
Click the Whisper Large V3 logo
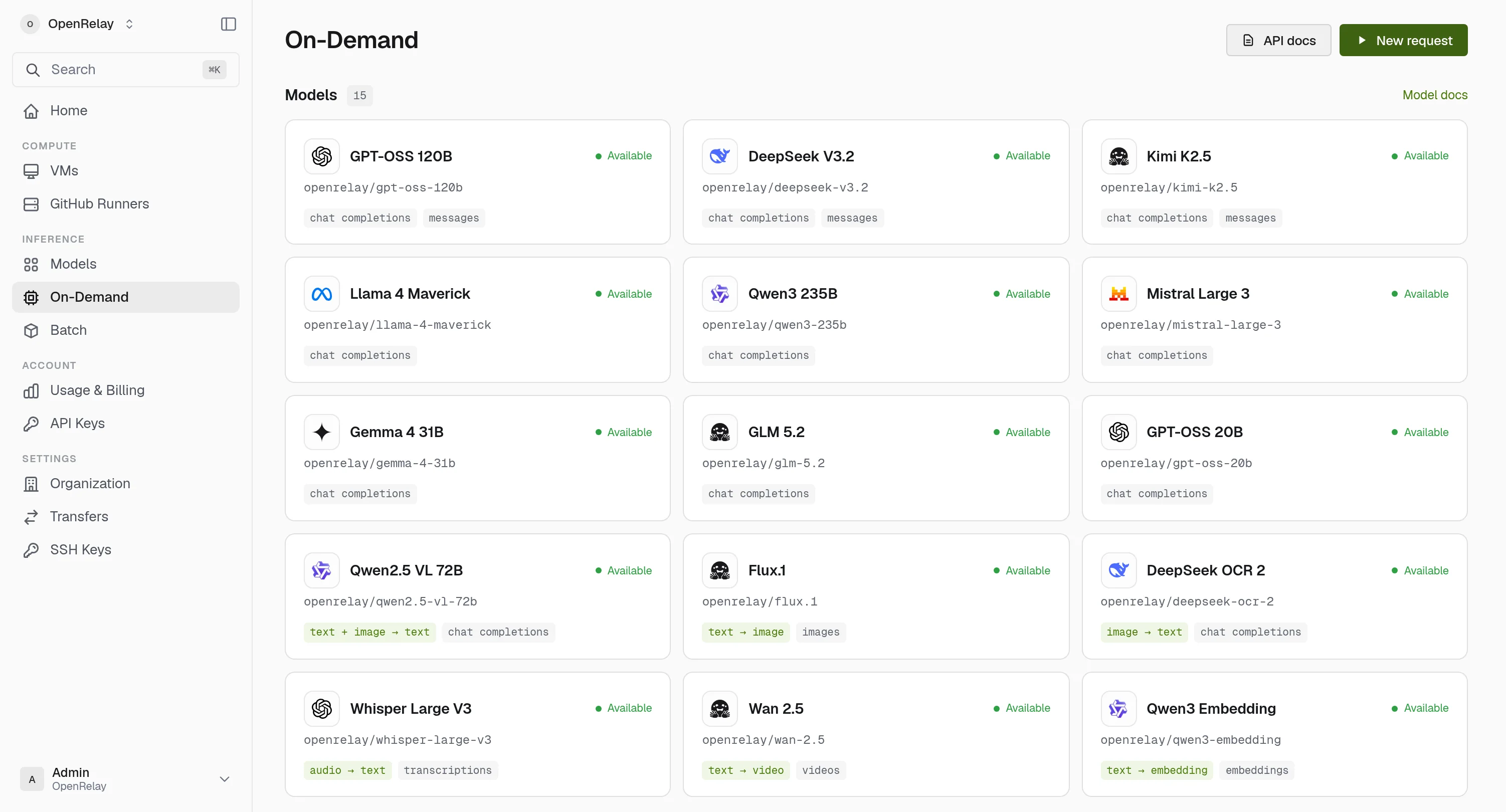[321, 709]
